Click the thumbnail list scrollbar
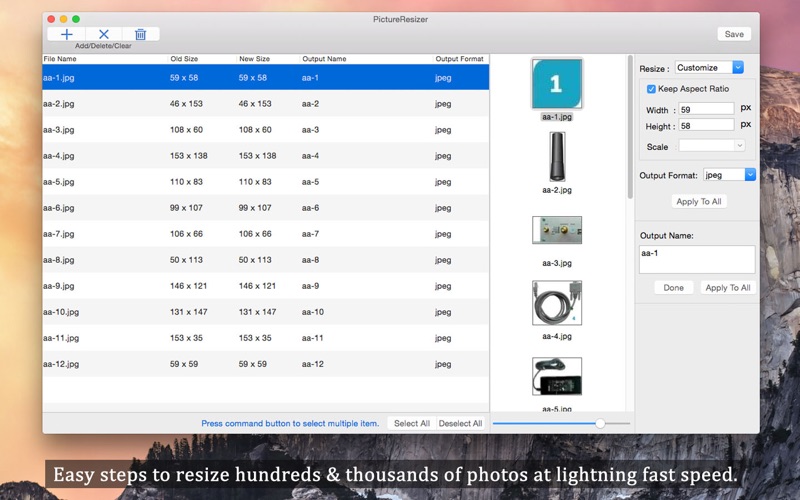Image resolution: width=800 pixels, height=500 pixels. point(630,128)
